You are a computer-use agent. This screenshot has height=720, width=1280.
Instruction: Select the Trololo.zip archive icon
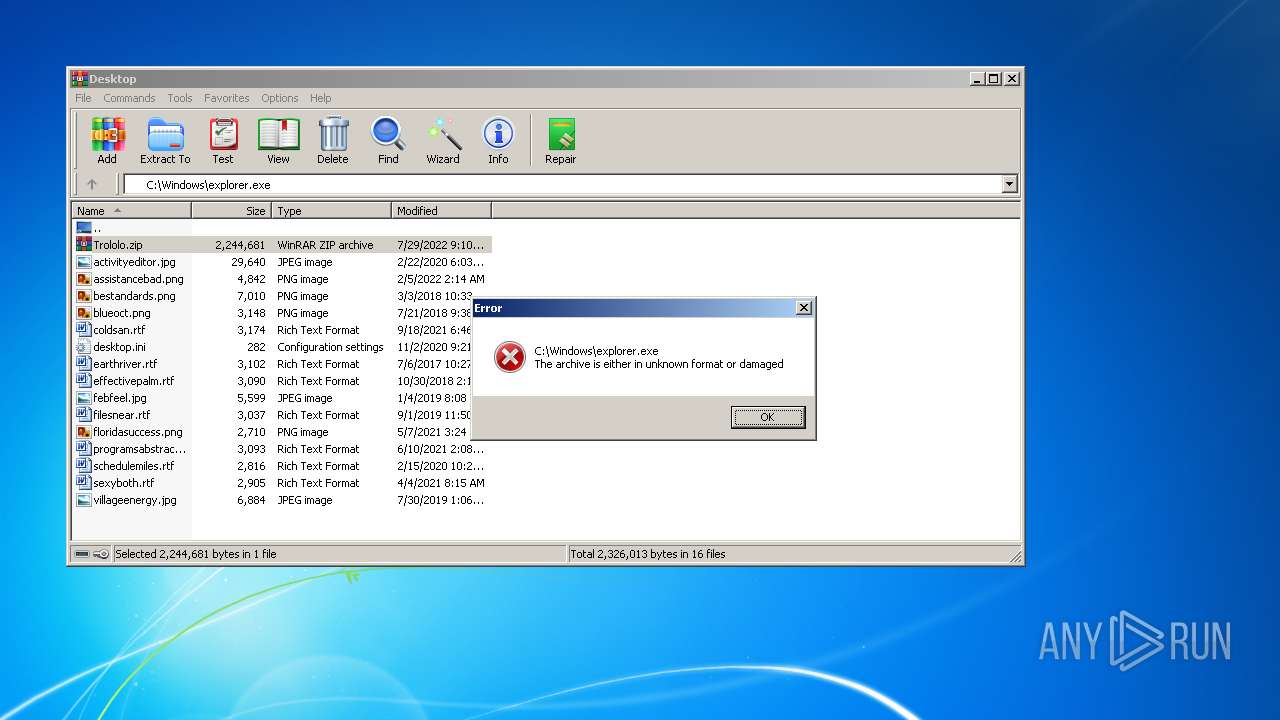pyautogui.click(x=84, y=245)
